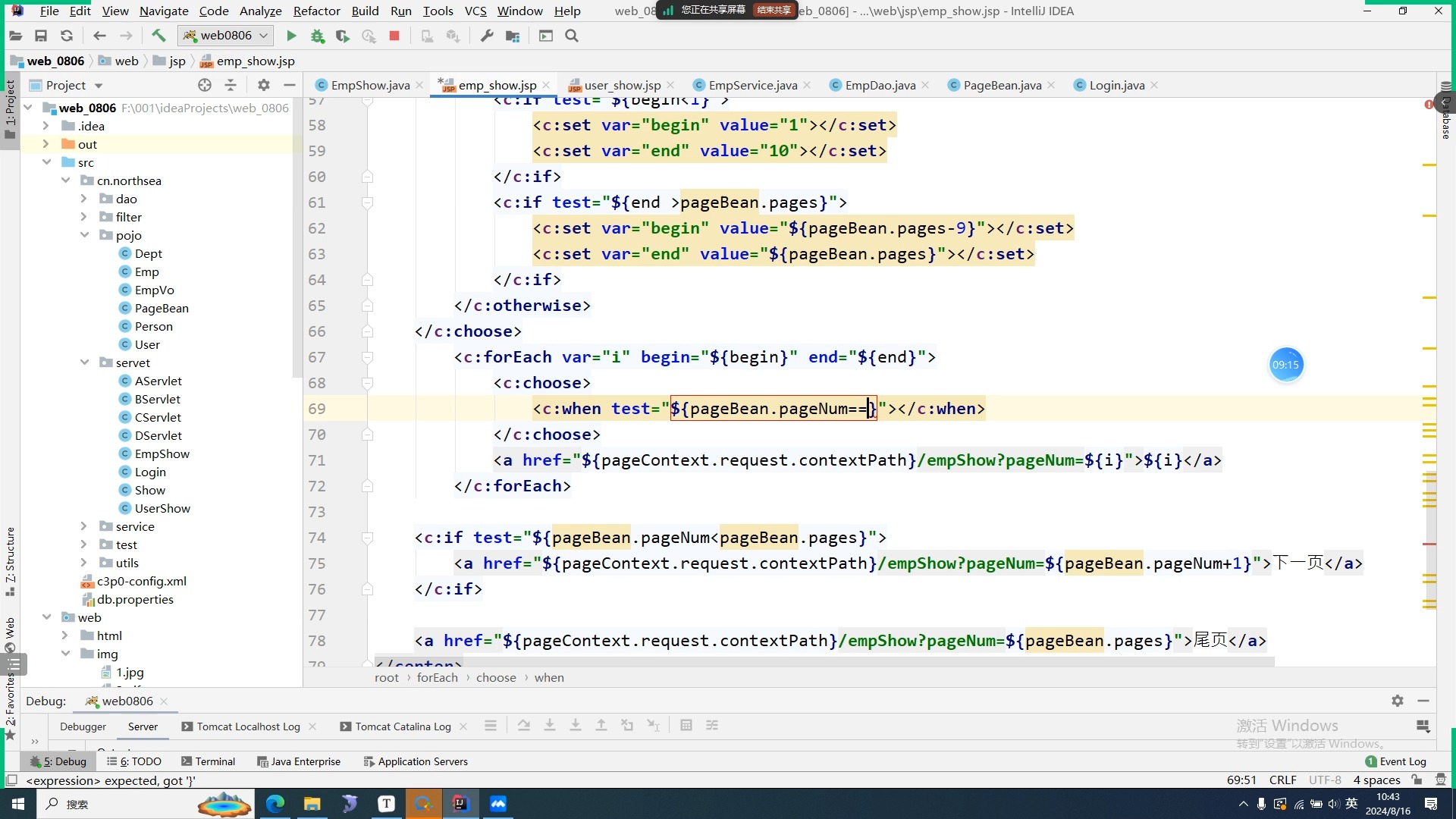Collapse the pojo package node
This screenshot has height=819, width=1456.
[84, 235]
